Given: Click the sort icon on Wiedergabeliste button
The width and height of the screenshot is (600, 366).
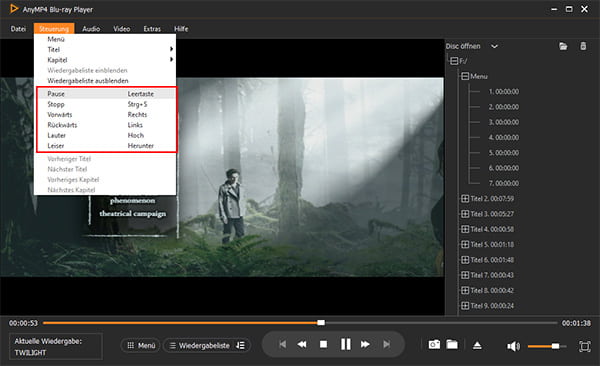Looking at the screenshot, I should coord(240,345).
